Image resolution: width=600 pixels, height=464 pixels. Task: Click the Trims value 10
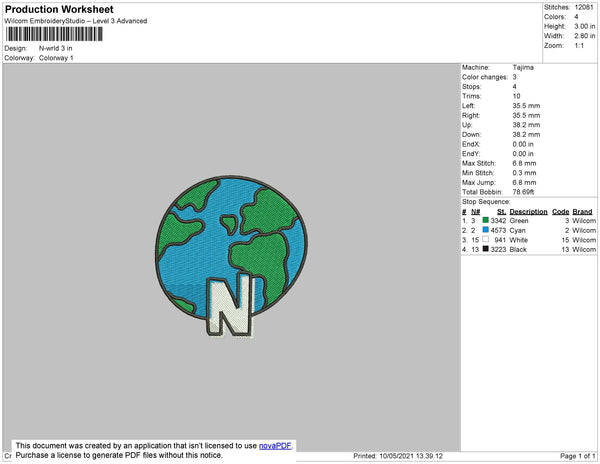click(x=517, y=96)
